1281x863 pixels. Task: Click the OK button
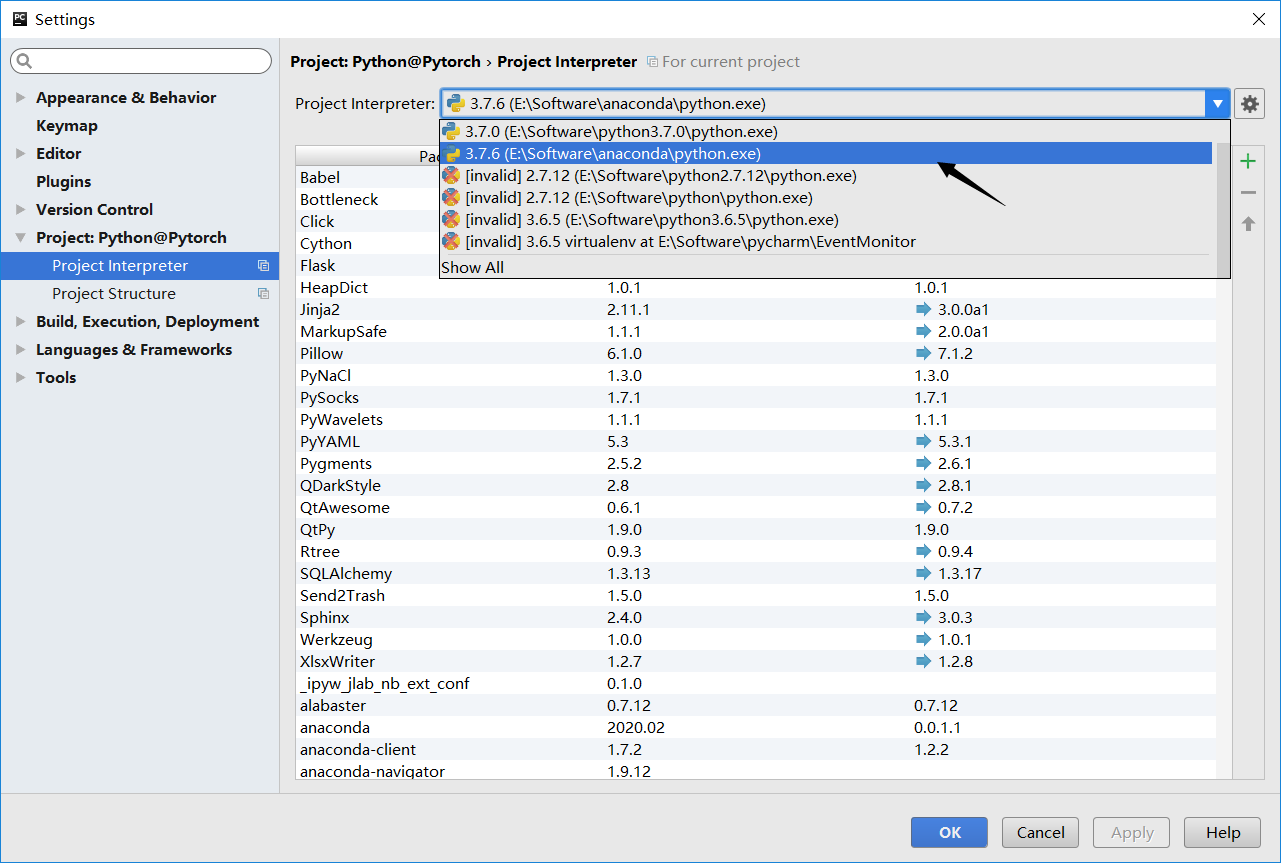click(949, 832)
